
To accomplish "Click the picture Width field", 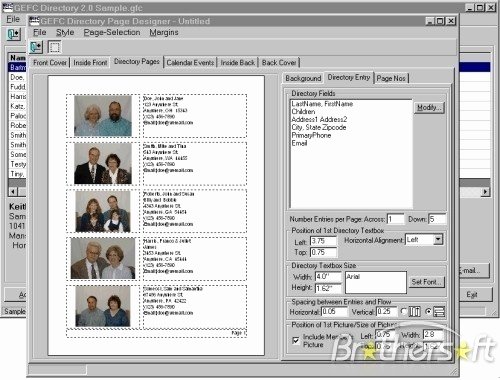I will pyautogui.click(x=434, y=334).
